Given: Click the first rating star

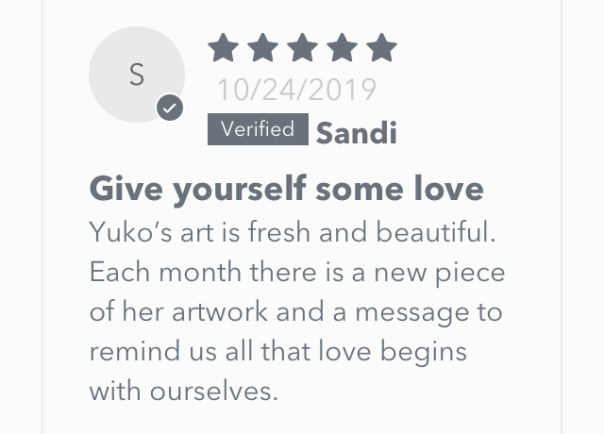Looking at the screenshot, I should pos(223,48).
